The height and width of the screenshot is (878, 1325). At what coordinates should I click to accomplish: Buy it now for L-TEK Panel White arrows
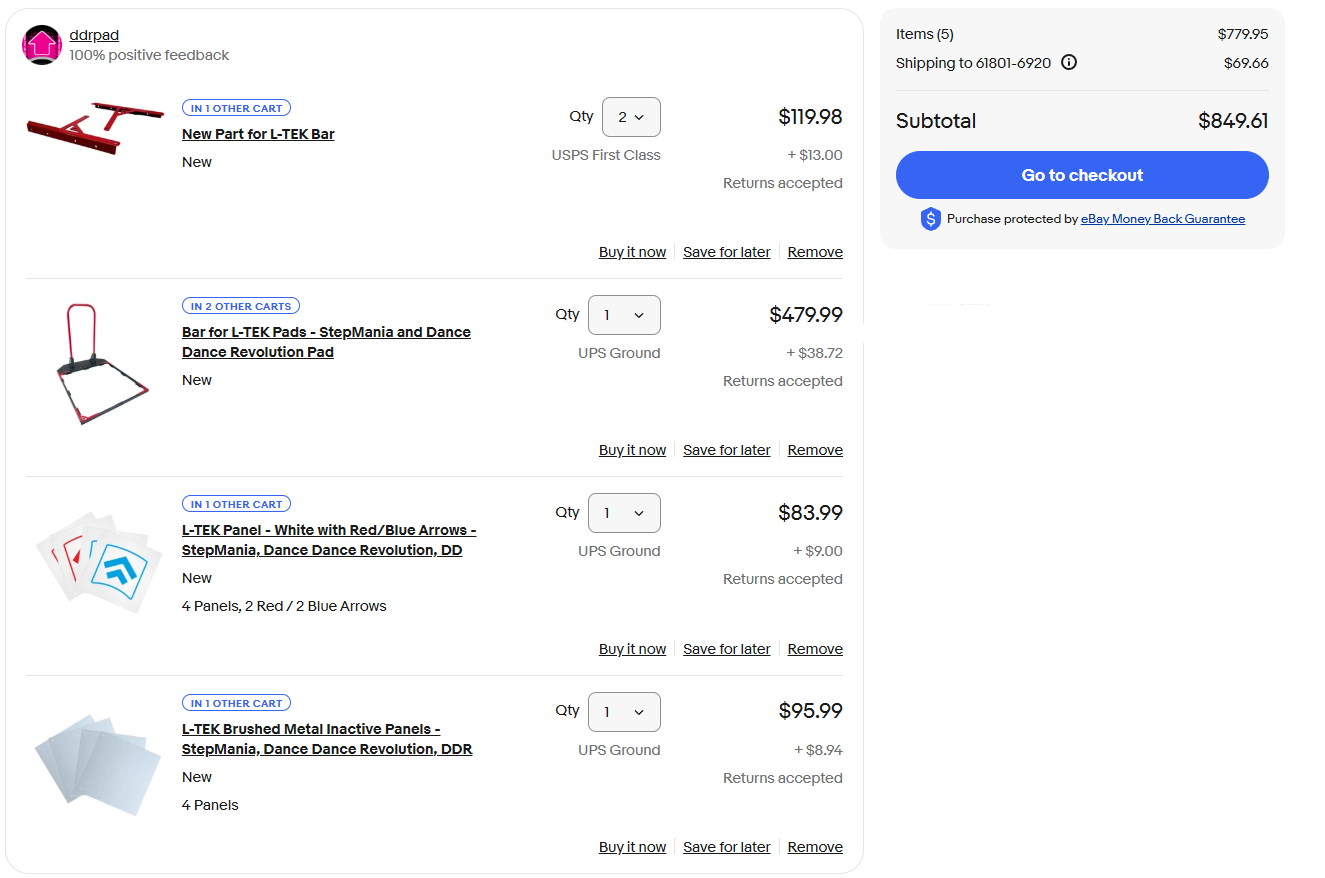tap(632, 649)
